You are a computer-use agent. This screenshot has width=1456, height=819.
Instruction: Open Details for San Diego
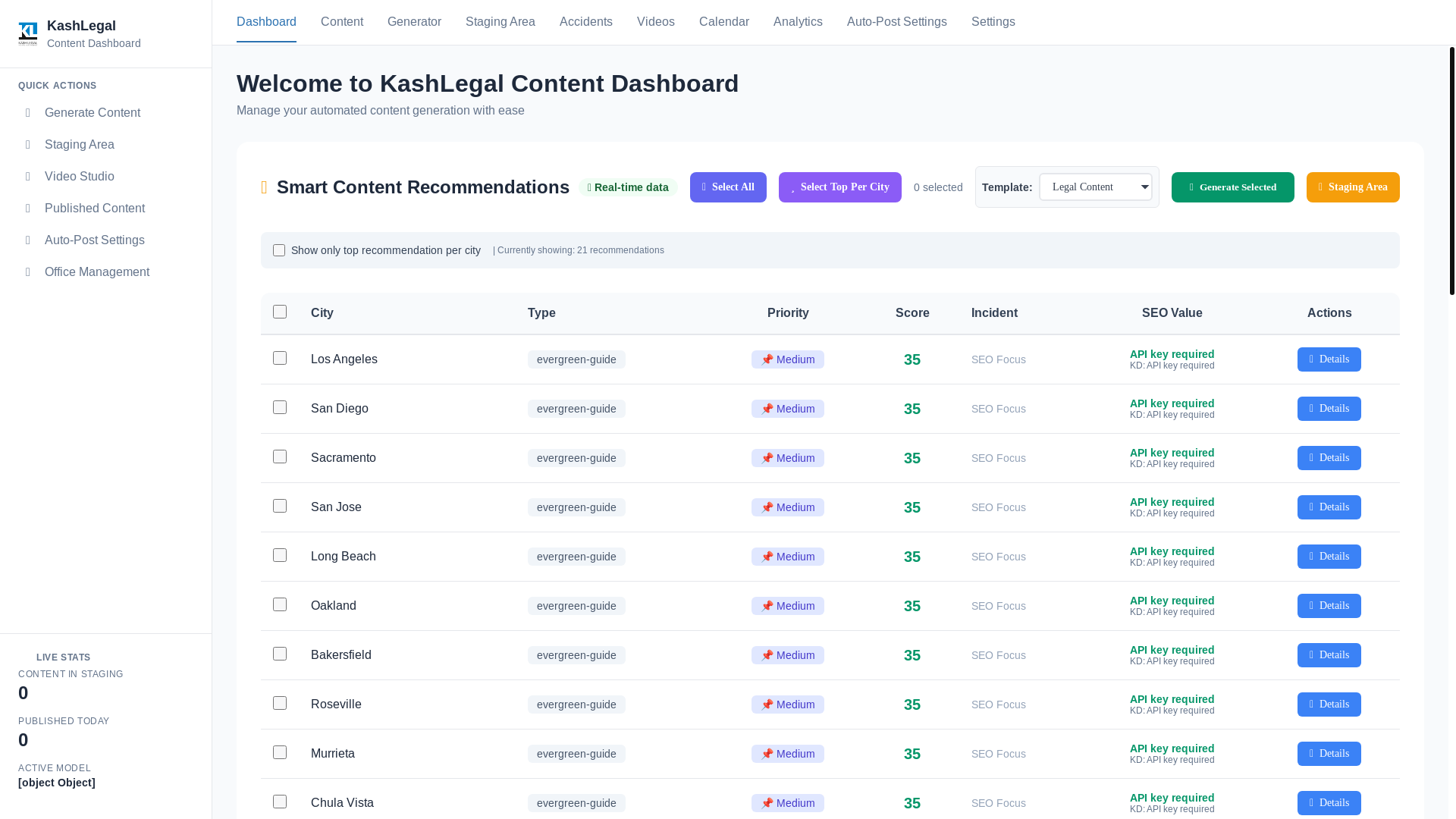[x=1329, y=409]
